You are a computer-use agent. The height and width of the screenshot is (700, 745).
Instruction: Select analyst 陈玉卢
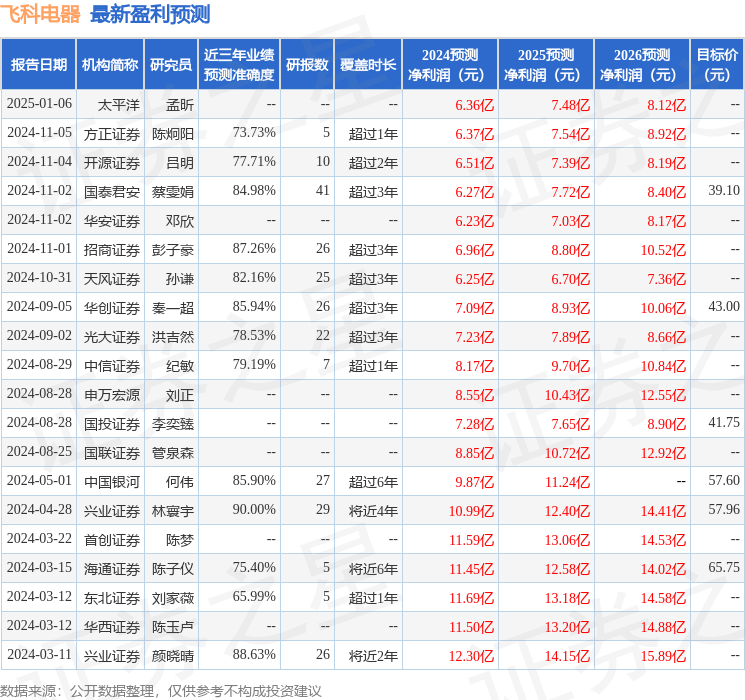(x=173, y=627)
